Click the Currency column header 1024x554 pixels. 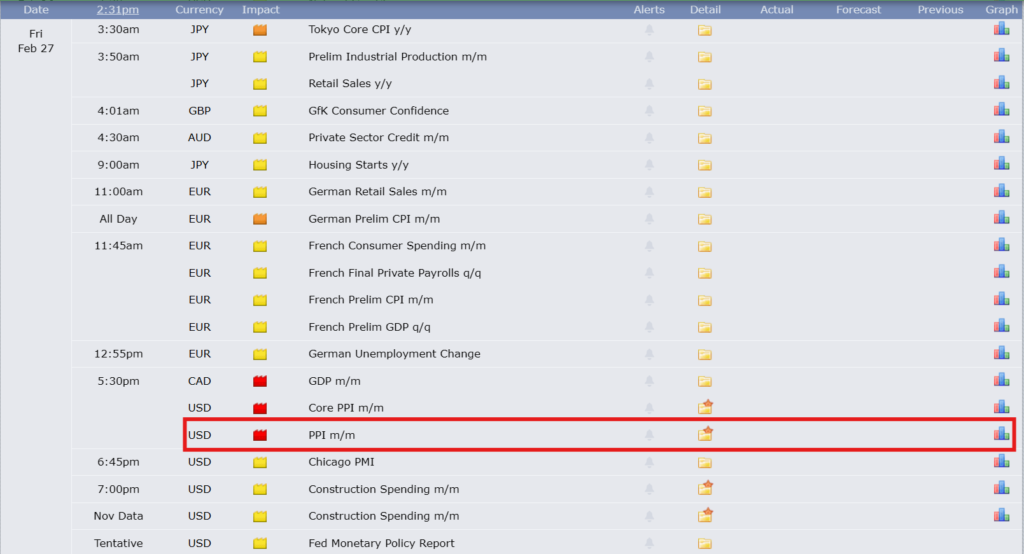point(199,10)
